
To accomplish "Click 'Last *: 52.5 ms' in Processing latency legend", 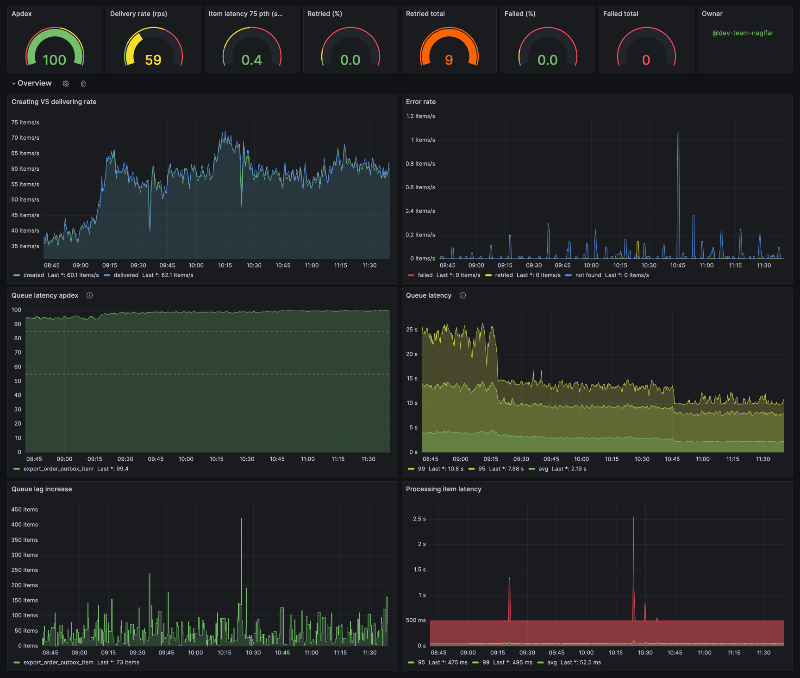I will coord(581,662).
